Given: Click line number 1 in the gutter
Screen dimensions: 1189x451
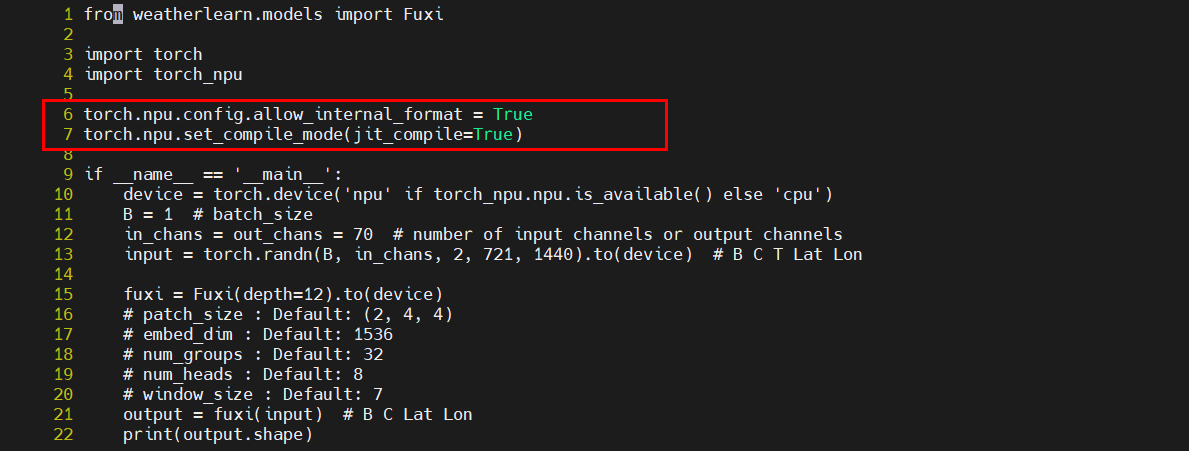Looking at the screenshot, I should (68, 15).
